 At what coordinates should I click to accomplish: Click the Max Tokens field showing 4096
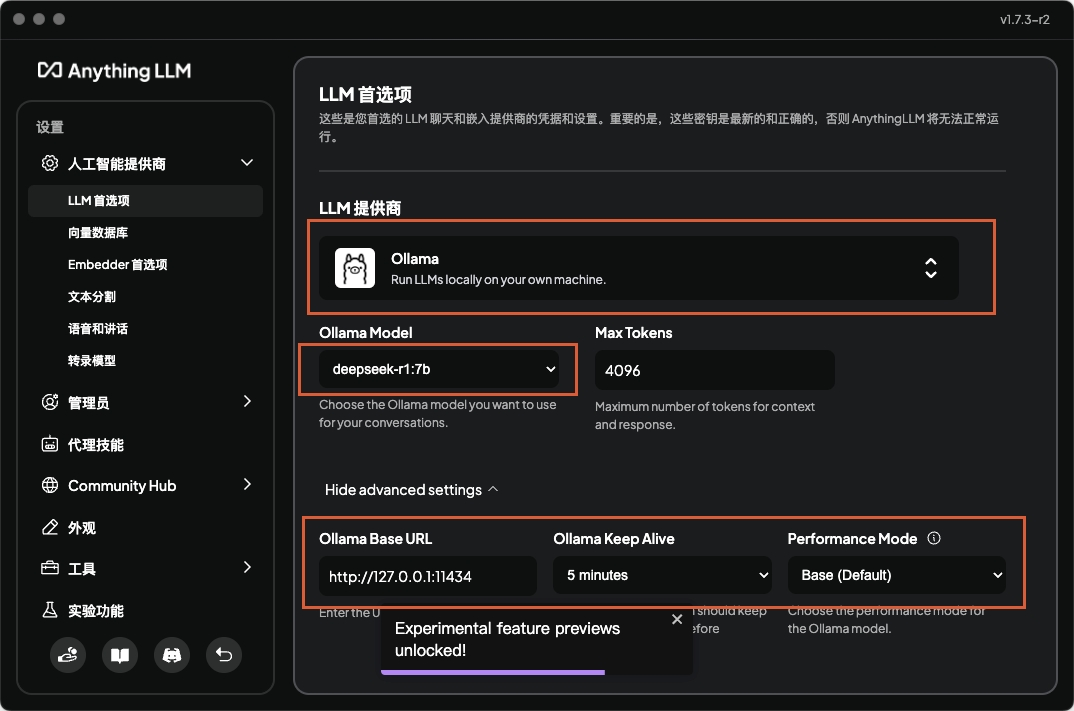pos(714,370)
